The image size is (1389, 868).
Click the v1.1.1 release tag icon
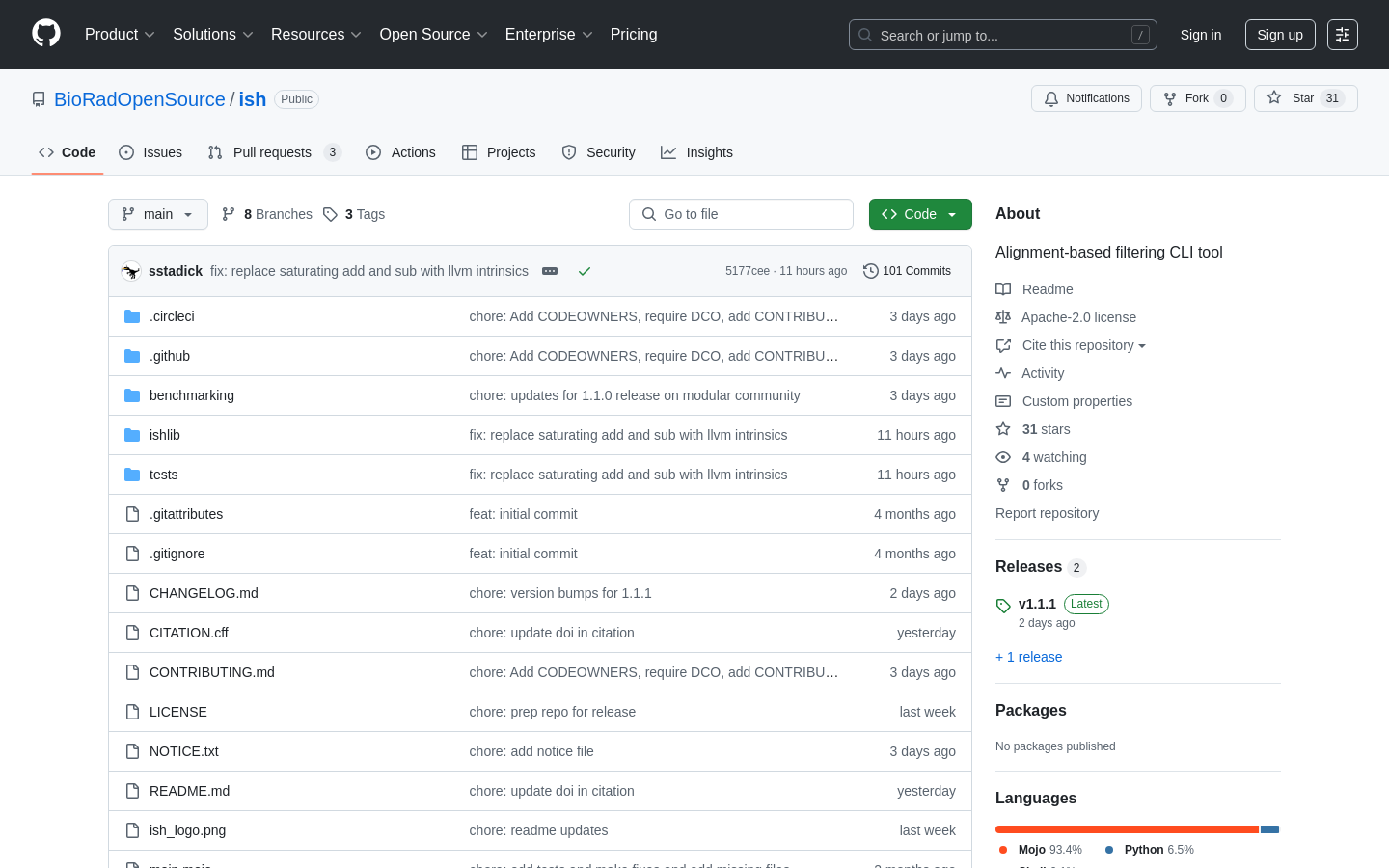(1003, 606)
